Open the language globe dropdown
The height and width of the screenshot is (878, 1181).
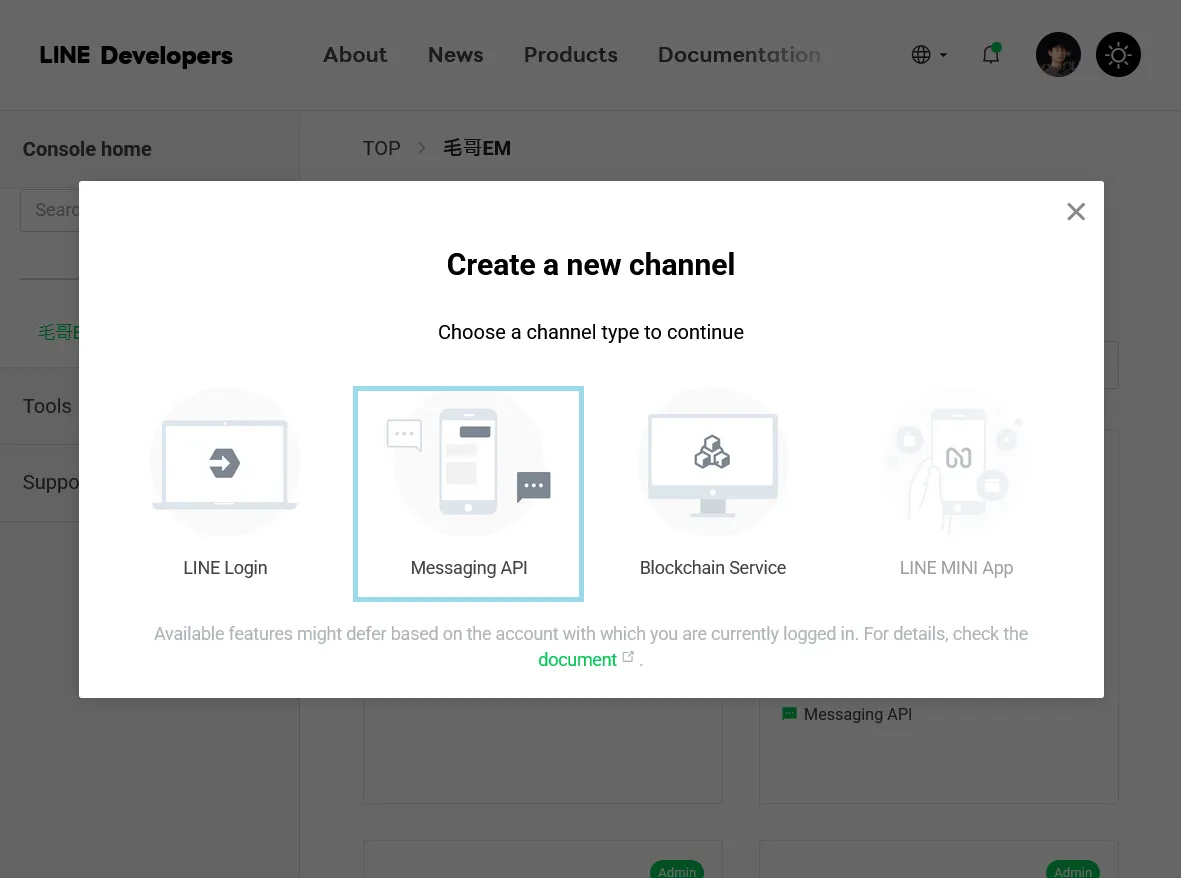[929, 55]
